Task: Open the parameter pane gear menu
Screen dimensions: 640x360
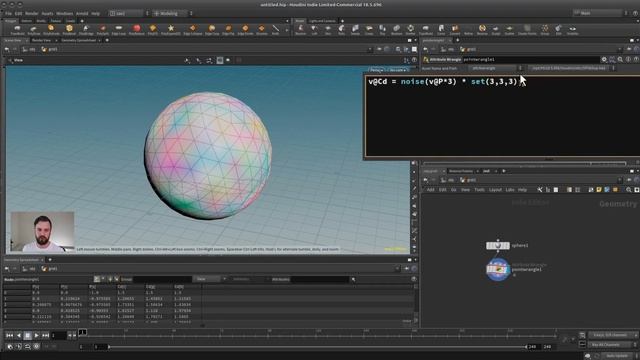Action: click(604, 60)
